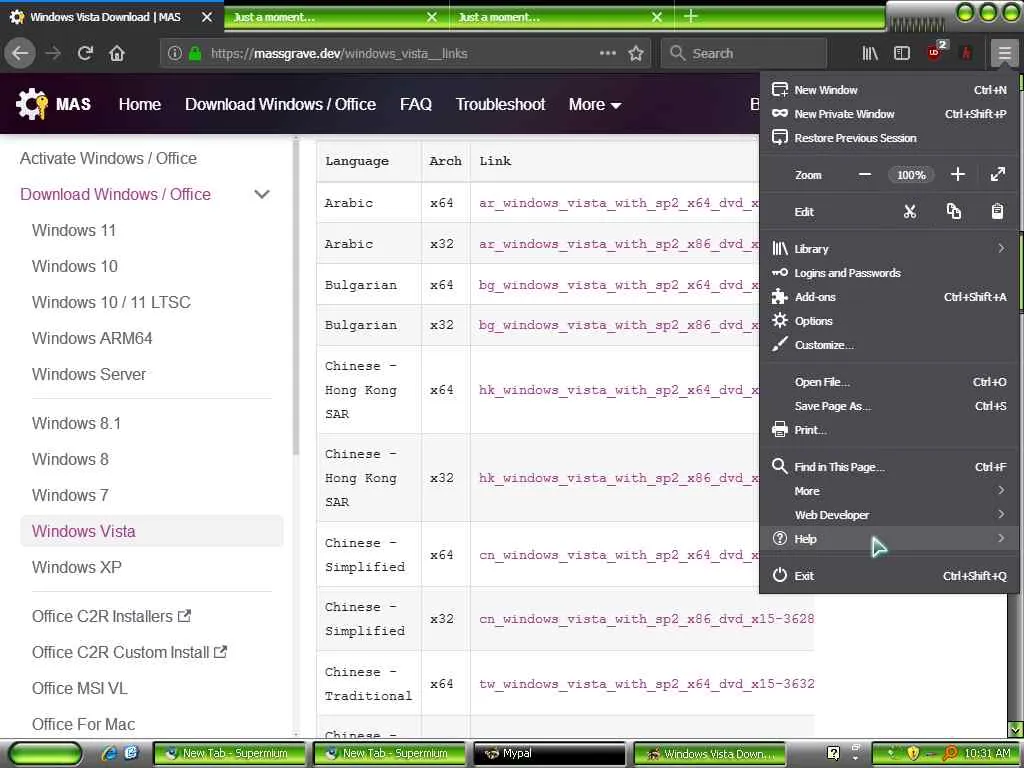Paste using the clipboard icon
1024x768 pixels.
tap(997, 211)
